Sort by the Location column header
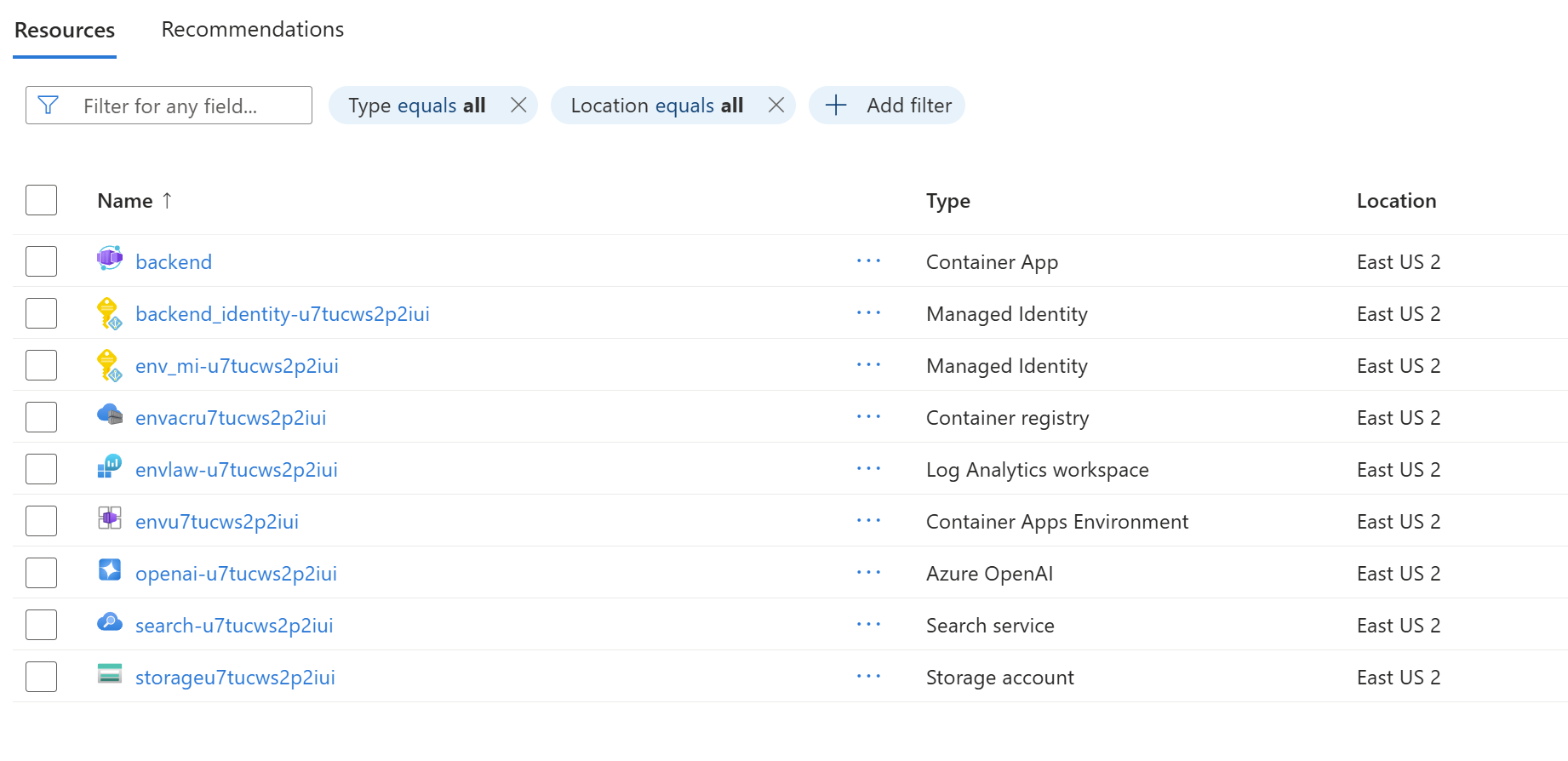 tap(1396, 201)
